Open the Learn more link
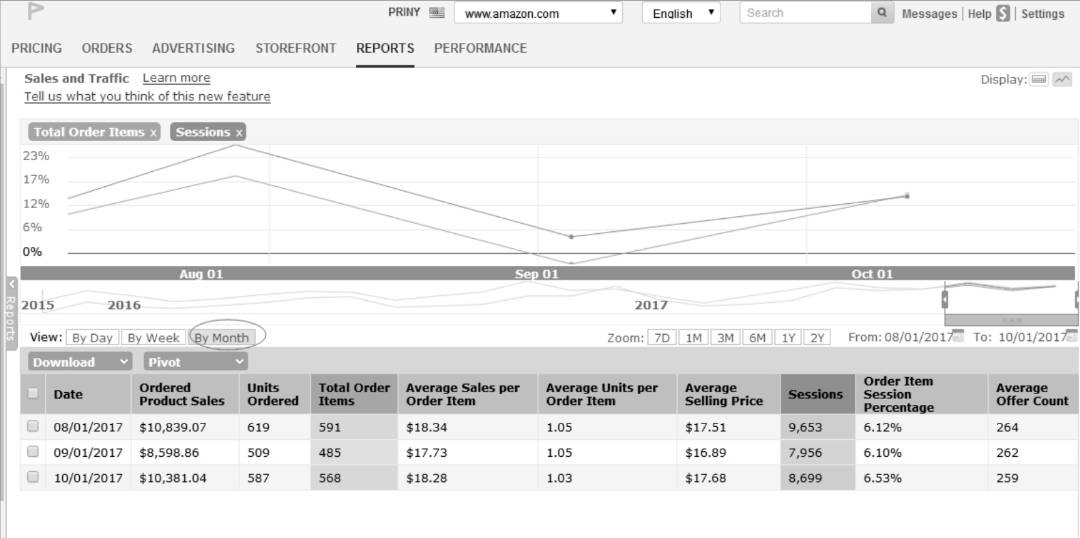This screenshot has width=1080, height=538. [176, 78]
